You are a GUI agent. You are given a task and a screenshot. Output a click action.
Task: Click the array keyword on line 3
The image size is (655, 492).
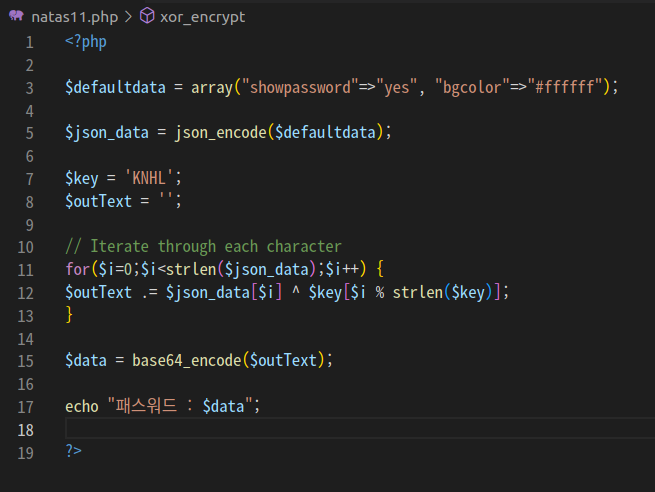[x=212, y=87]
